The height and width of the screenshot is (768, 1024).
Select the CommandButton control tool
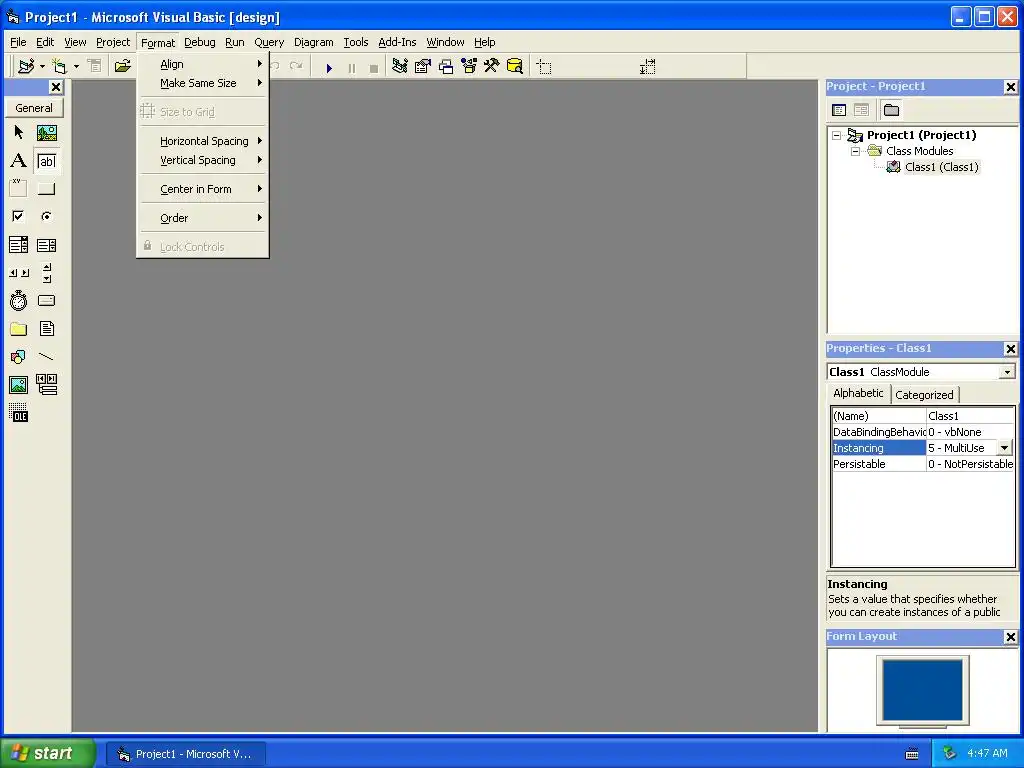pyautogui.click(x=46, y=189)
